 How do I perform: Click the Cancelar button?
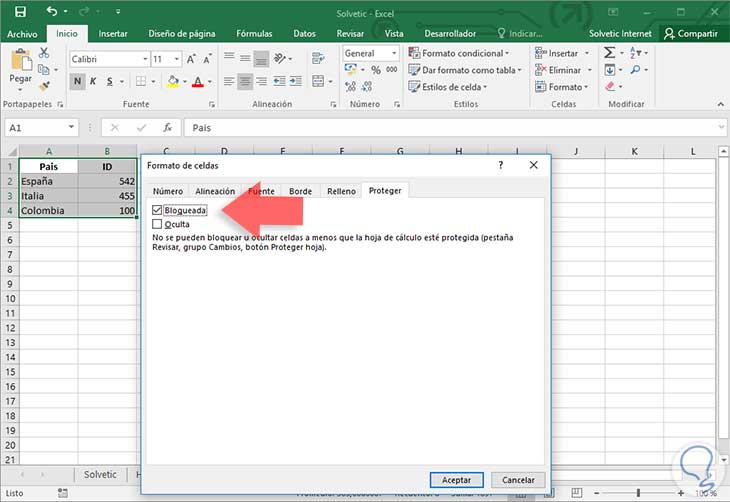[518, 480]
